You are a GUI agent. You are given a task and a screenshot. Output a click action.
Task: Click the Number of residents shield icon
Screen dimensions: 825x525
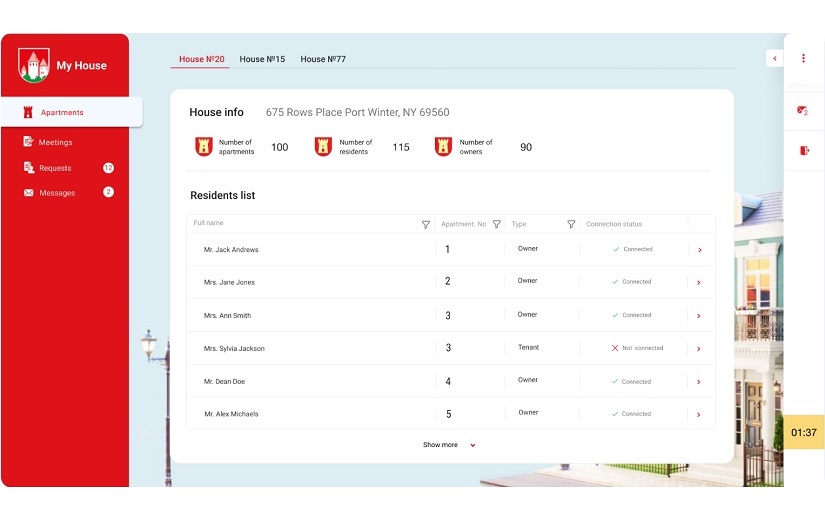[x=324, y=147]
